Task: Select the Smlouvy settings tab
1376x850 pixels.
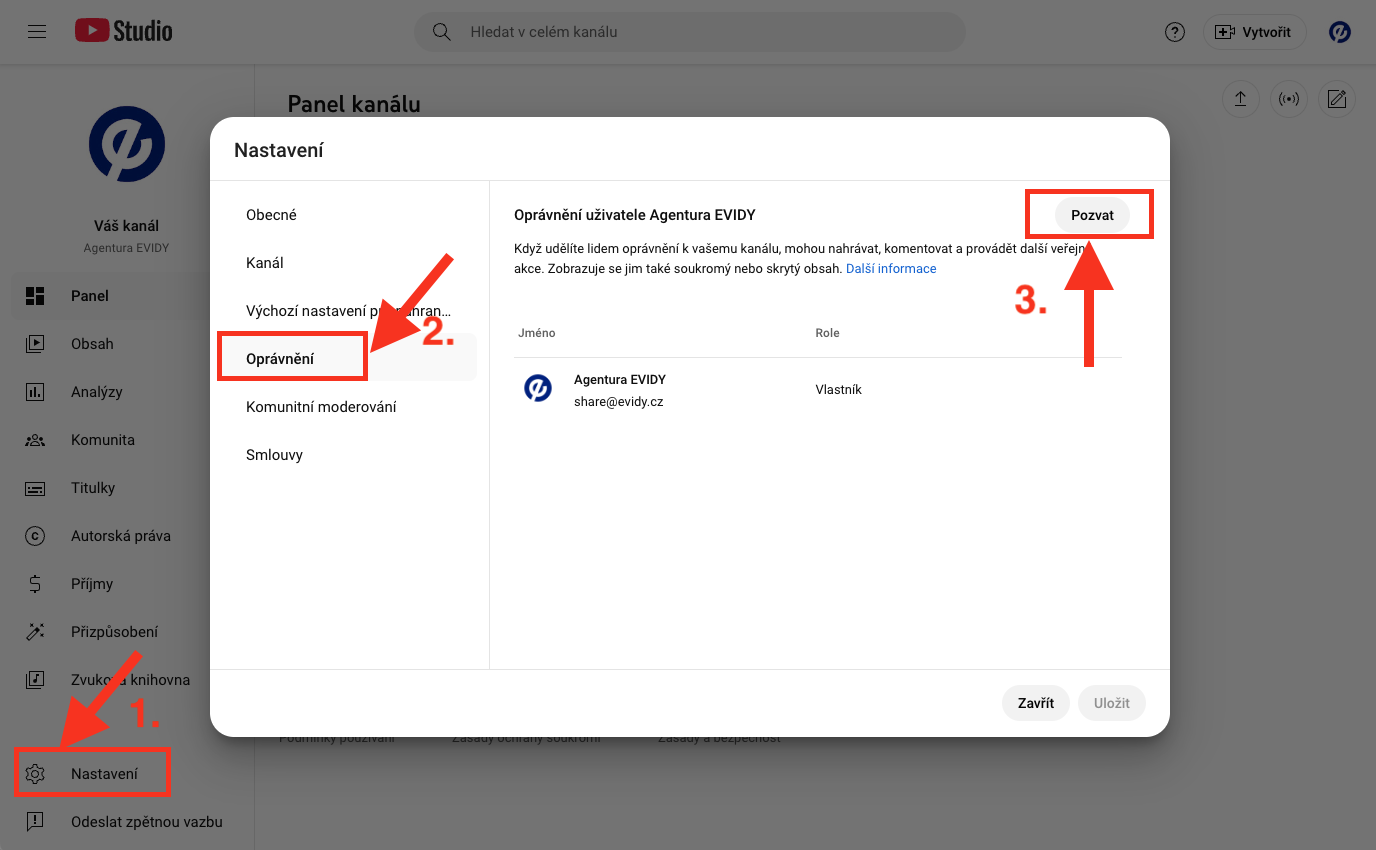Action: pos(274,455)
